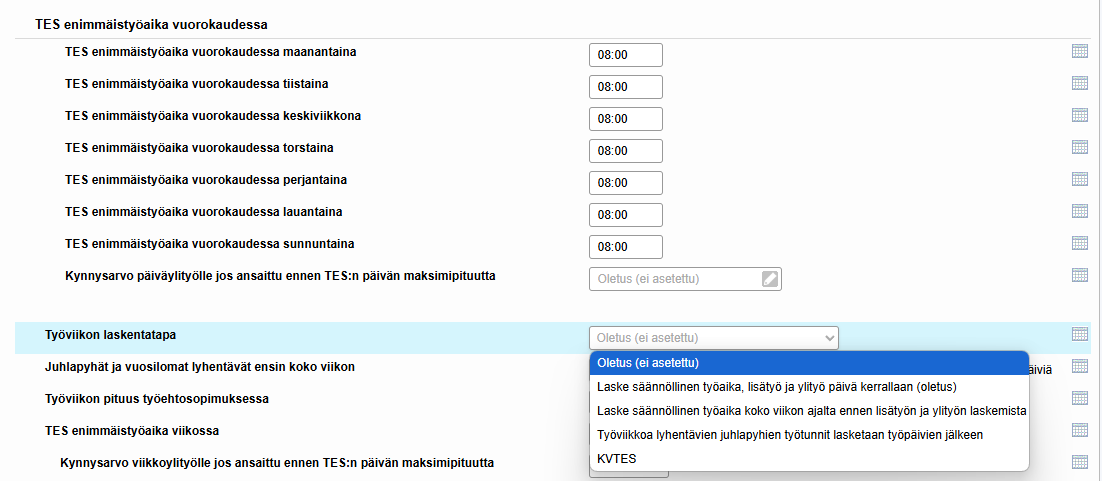Select option calculating koko viikon ajalta
This screenshot has height=481, width=1102.
[x=809, y=411]
